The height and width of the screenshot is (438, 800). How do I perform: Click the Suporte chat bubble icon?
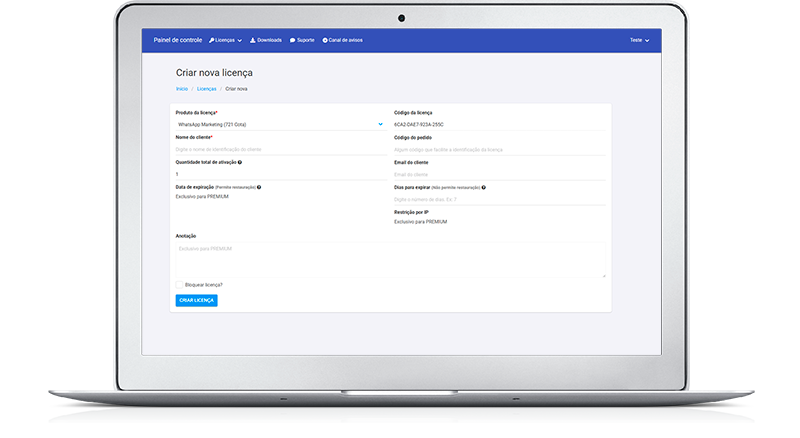(x=292, y=40)
